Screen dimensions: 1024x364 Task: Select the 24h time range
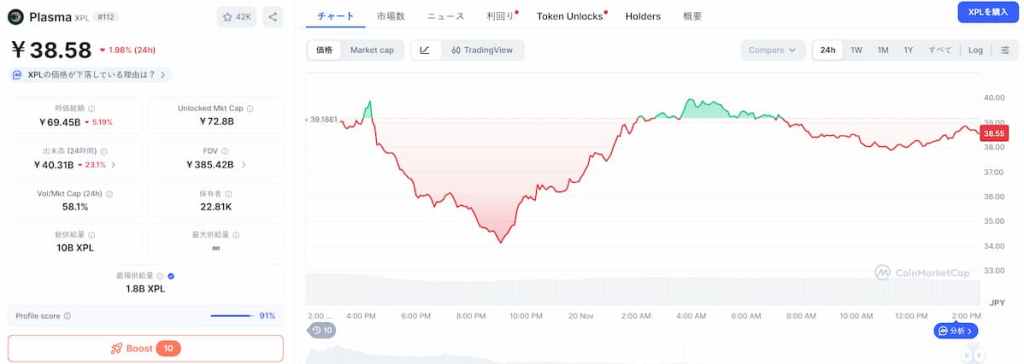828,50
